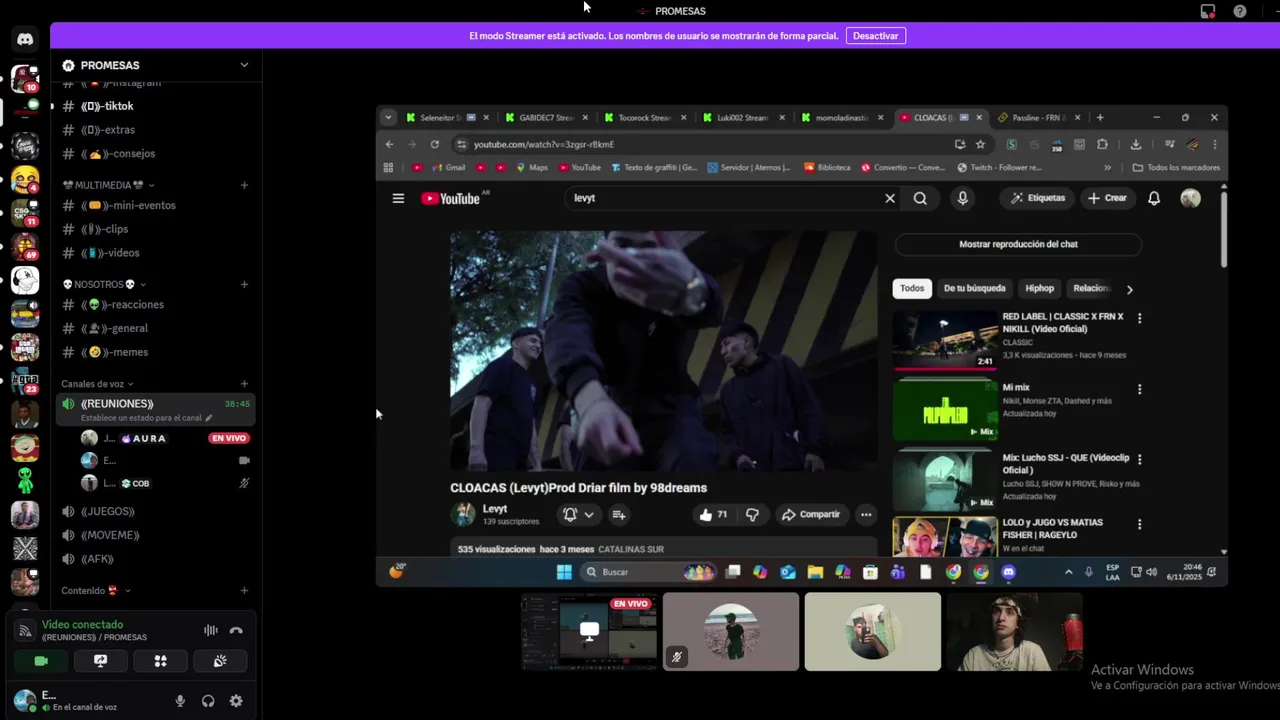
Task: Like the CLOACAS video thumbs-up
Action: click(713, 515)
